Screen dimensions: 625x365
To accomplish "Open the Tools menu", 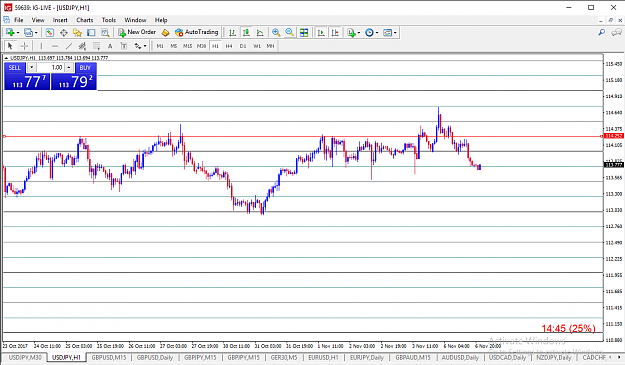I will [108, 20].
